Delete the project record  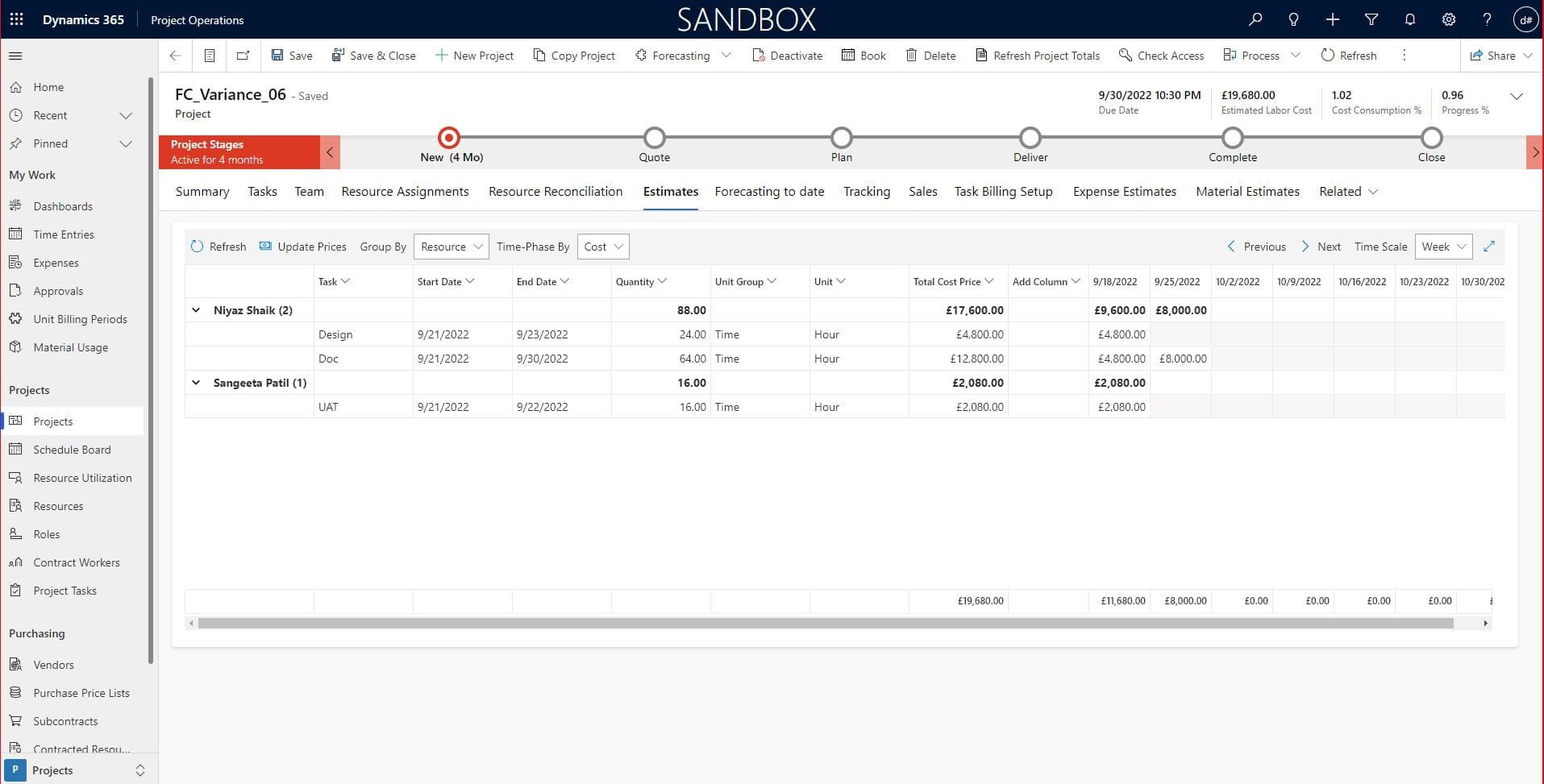pyautogui.click(x=930, y=56)
